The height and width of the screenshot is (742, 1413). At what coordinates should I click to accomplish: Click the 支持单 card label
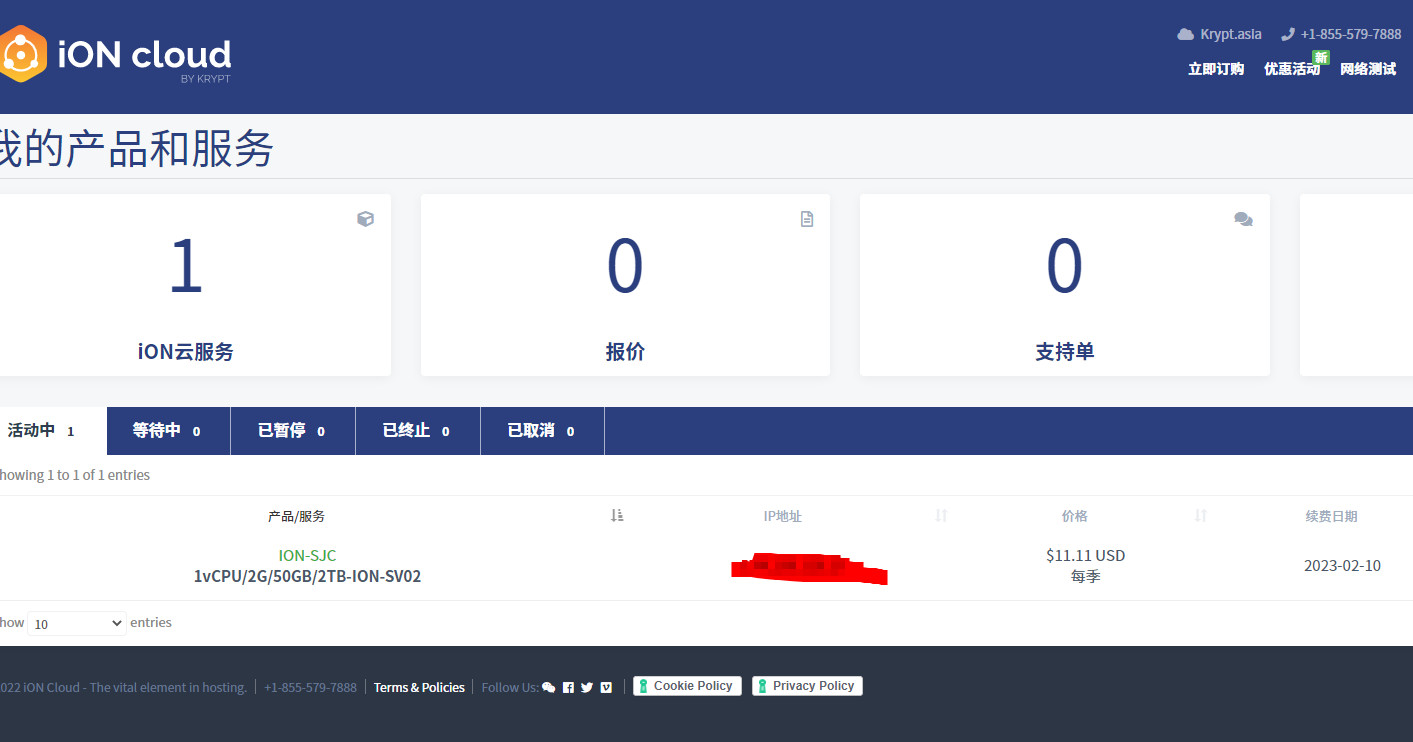pos(1064,352)
